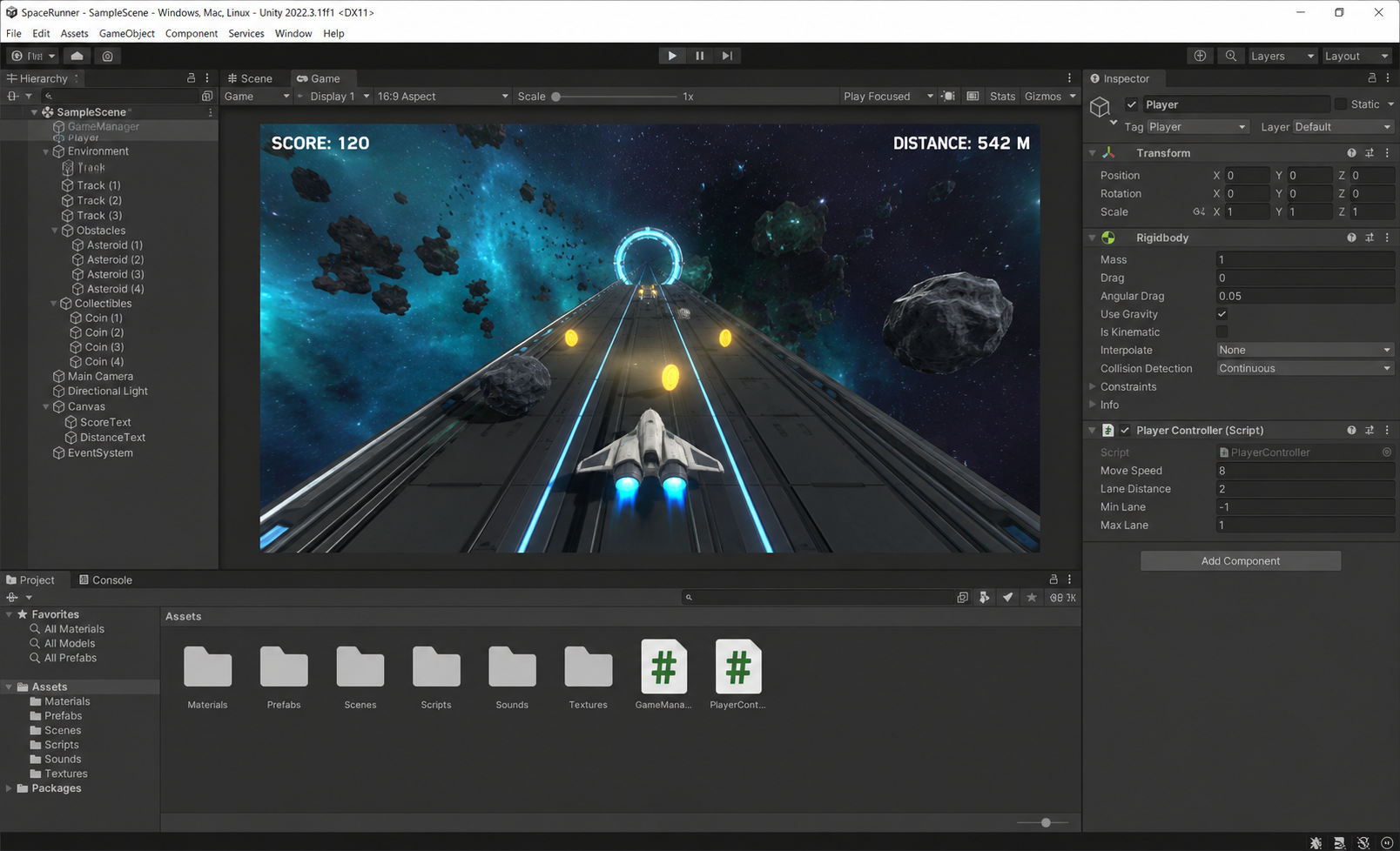Expand the Info foldout in Rigidbody

tap(1093, 405)
